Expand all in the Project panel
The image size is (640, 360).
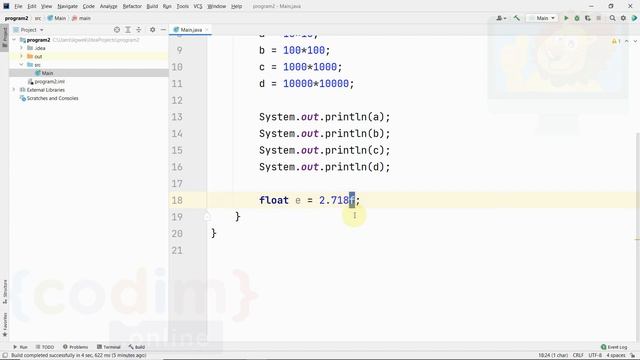tap(128, 30)
